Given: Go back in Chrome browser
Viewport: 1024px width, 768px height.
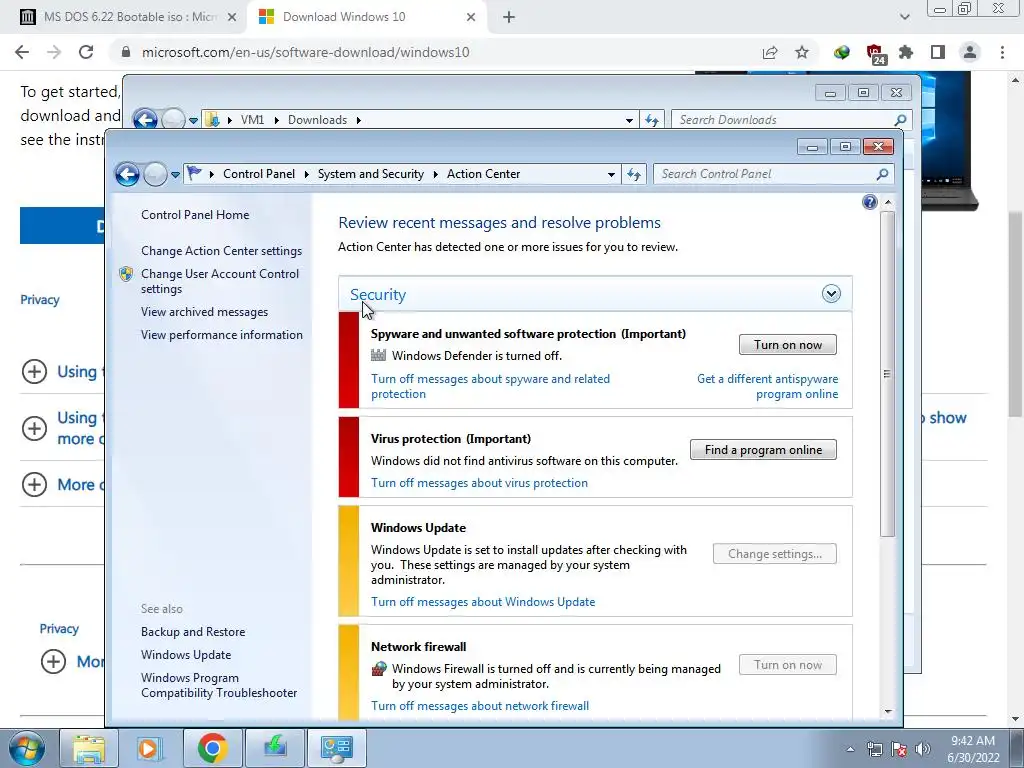Looking at the screenshot, I should coord(22,52).
